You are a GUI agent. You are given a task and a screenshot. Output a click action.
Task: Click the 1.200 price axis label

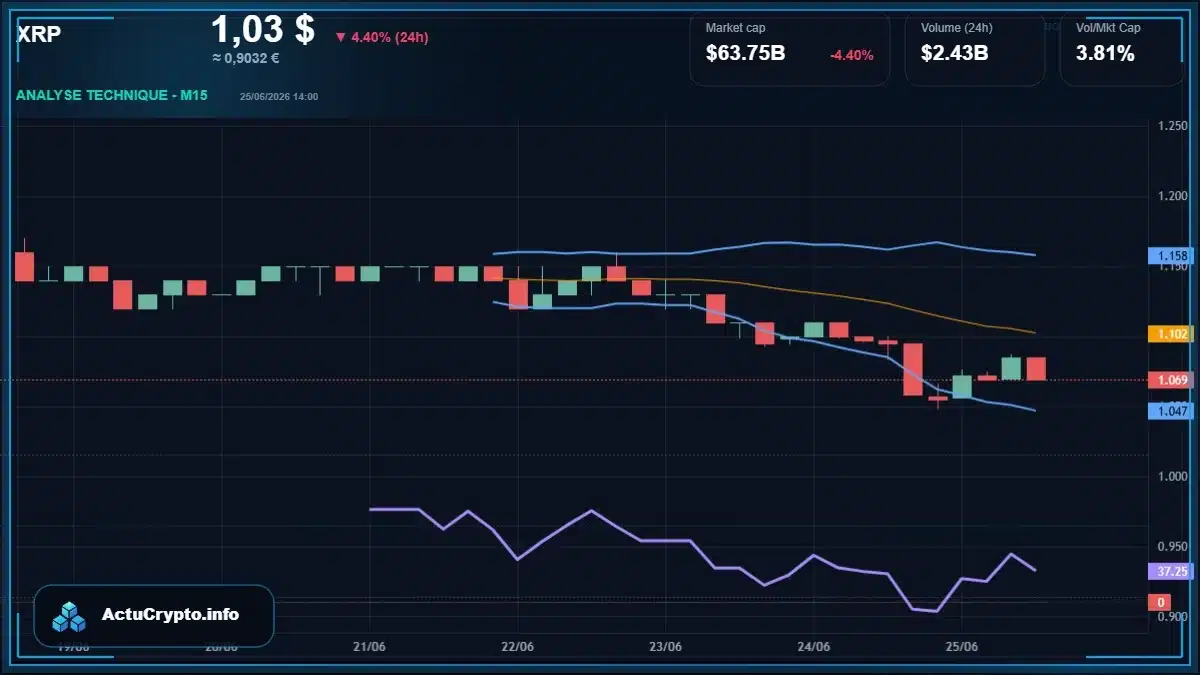tap(1171, 196)
